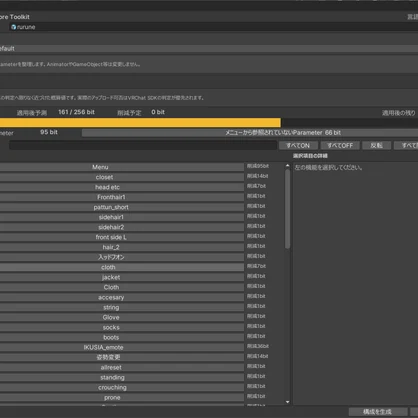Select the highlighted lowercase cloth row
This screenshot has width=418, height=418.
click(122, 267)
